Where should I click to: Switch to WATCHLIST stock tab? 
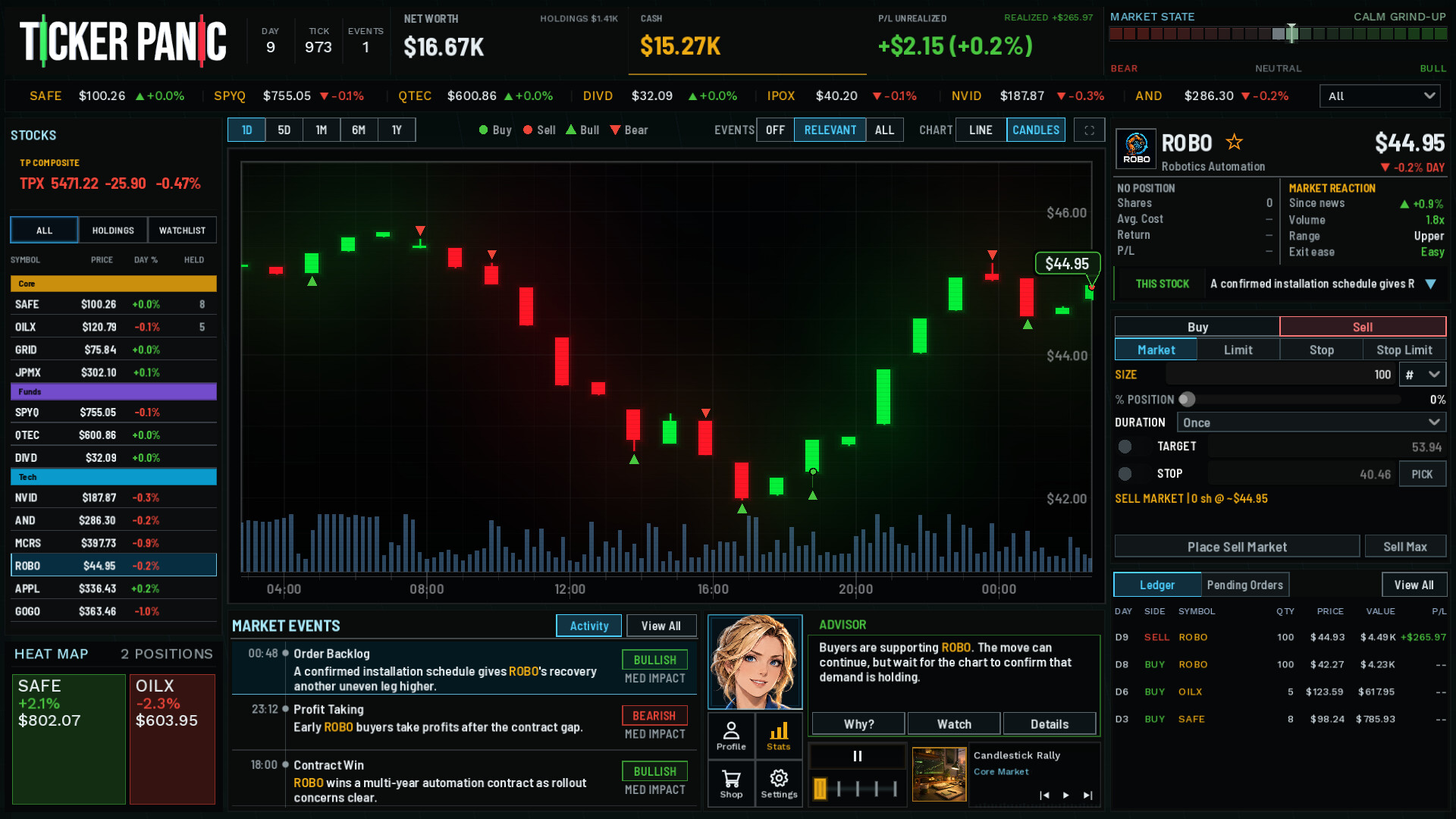[182, 231]
